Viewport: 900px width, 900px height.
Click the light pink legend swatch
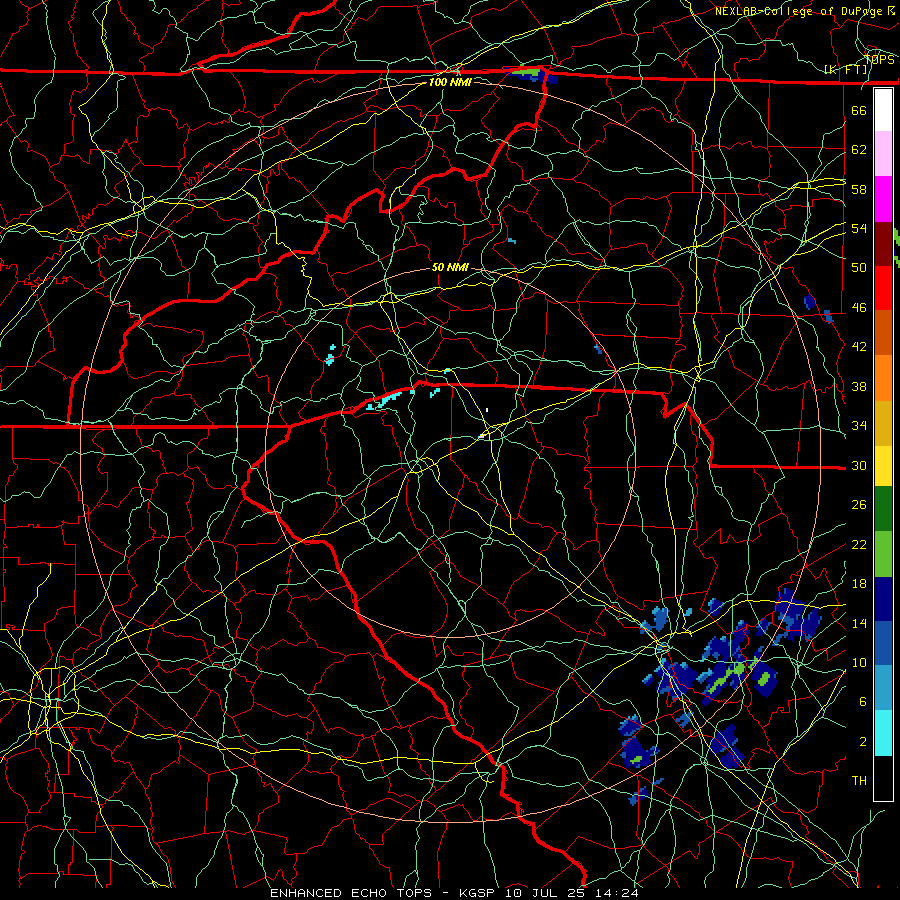tap(883, 154)
